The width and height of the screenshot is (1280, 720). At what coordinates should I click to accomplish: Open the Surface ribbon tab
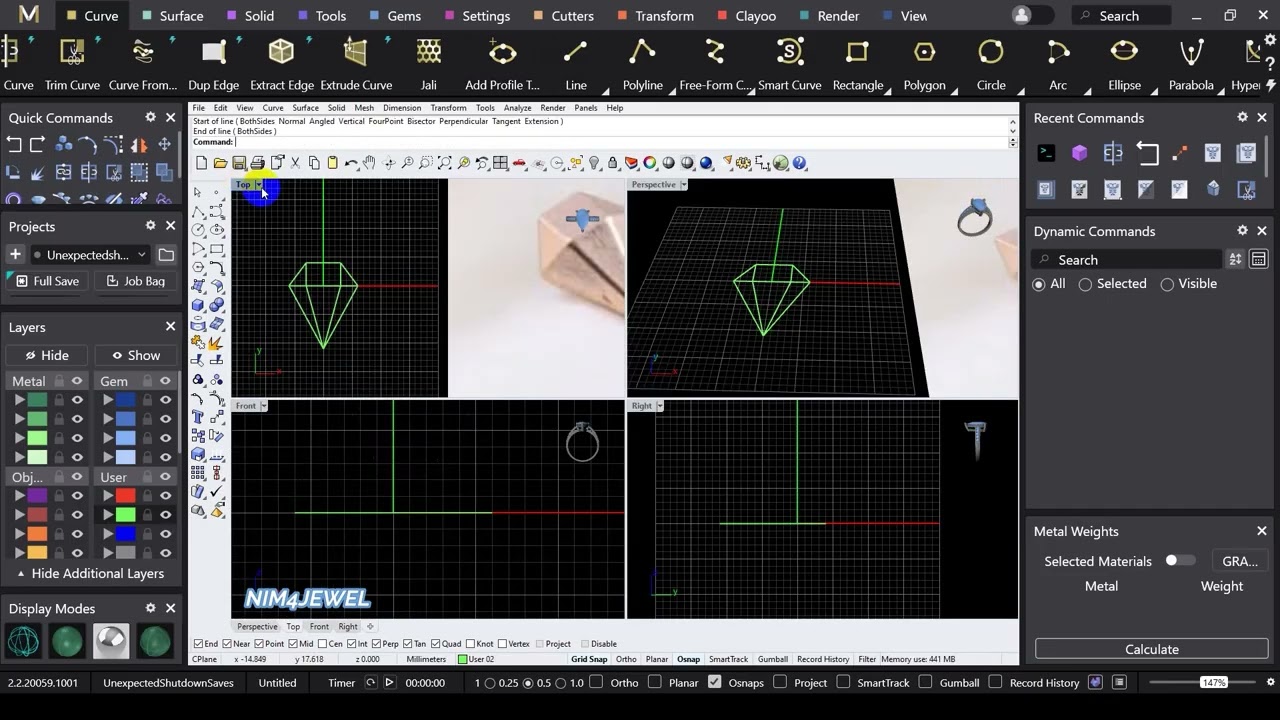click(x=172, y=16)
